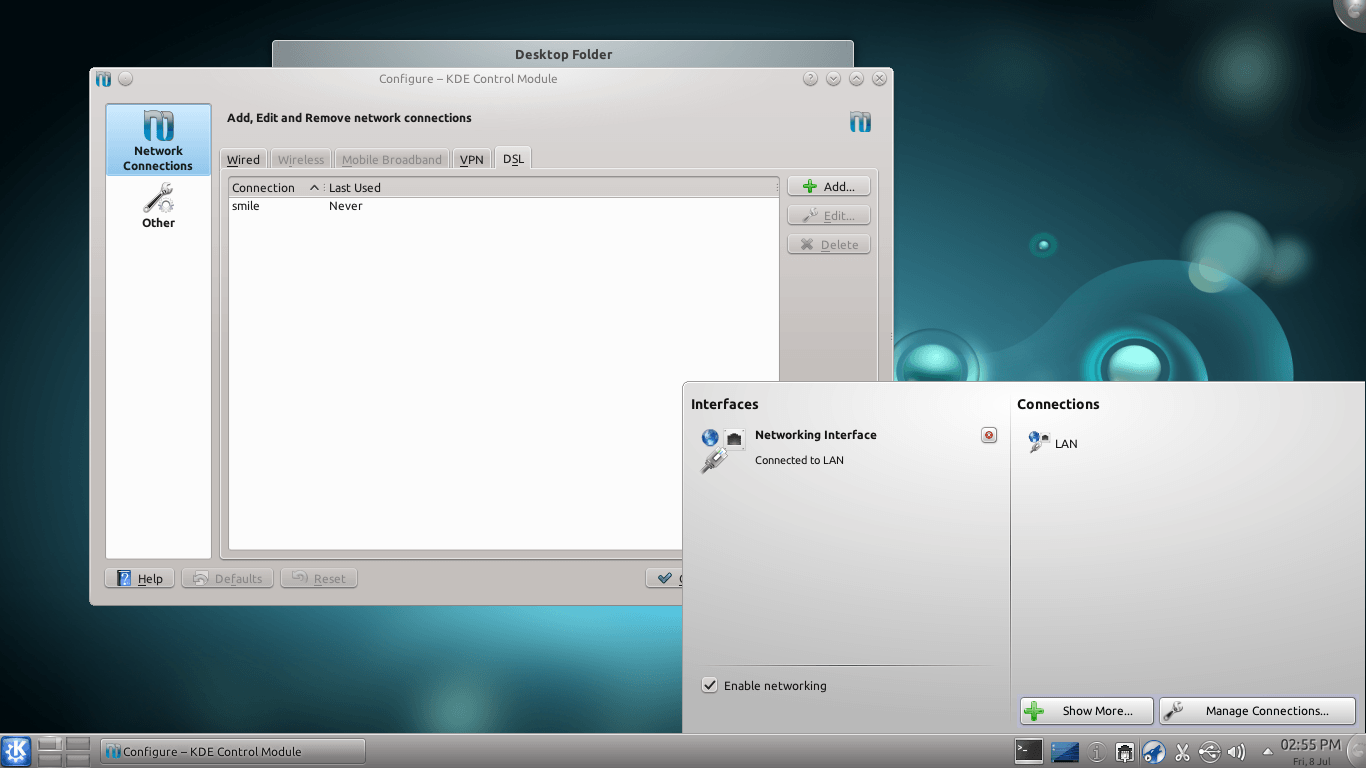Switch to the Wireless tab
Viewport: 1366px width, 768px height.
tap(301, 159)
